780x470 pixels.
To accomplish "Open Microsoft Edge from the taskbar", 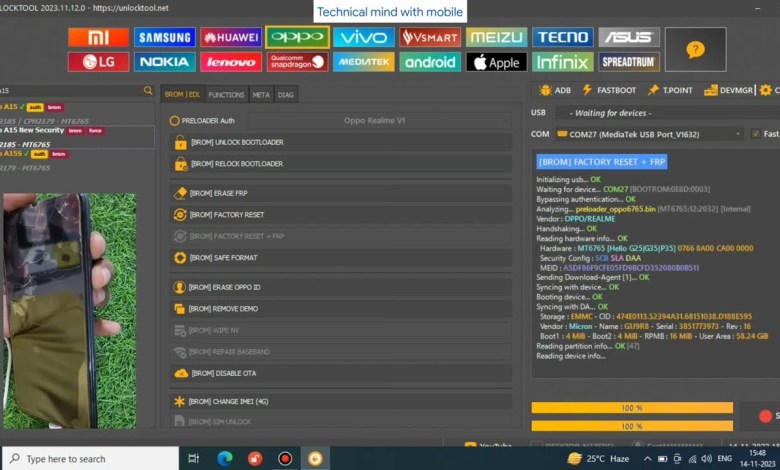I will [225, 459].
